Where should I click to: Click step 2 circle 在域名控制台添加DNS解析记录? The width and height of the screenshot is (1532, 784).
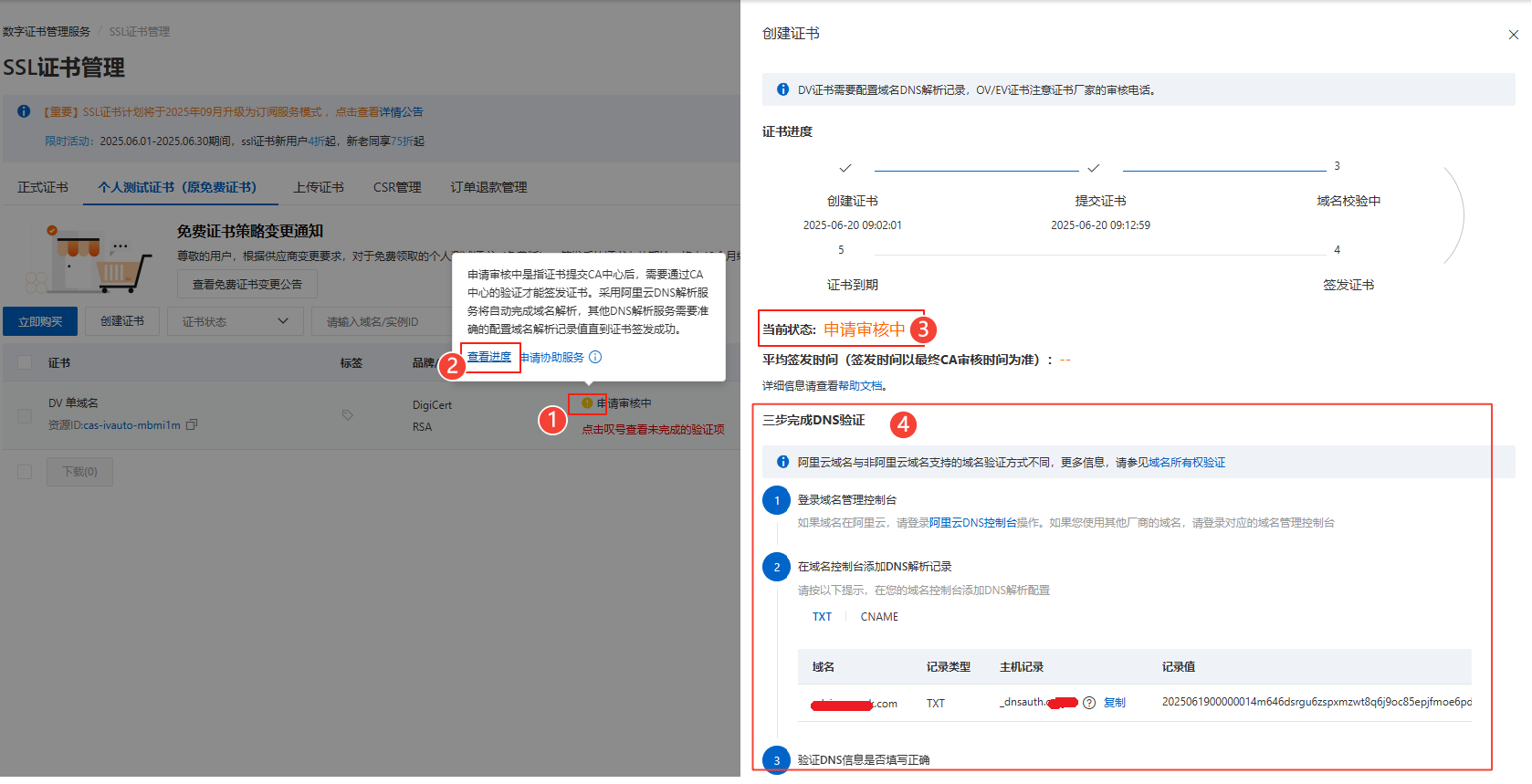click(777, 567)
